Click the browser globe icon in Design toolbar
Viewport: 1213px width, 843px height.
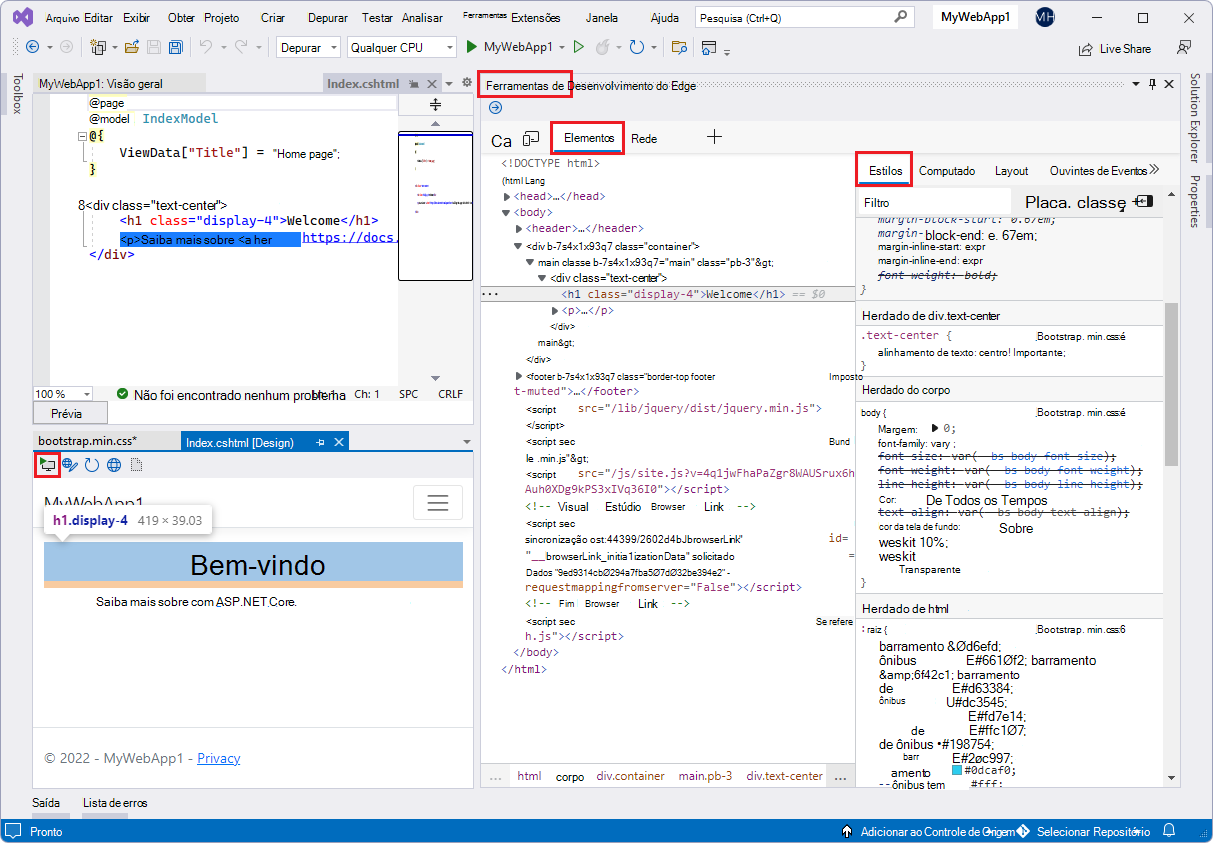point(114,464)
